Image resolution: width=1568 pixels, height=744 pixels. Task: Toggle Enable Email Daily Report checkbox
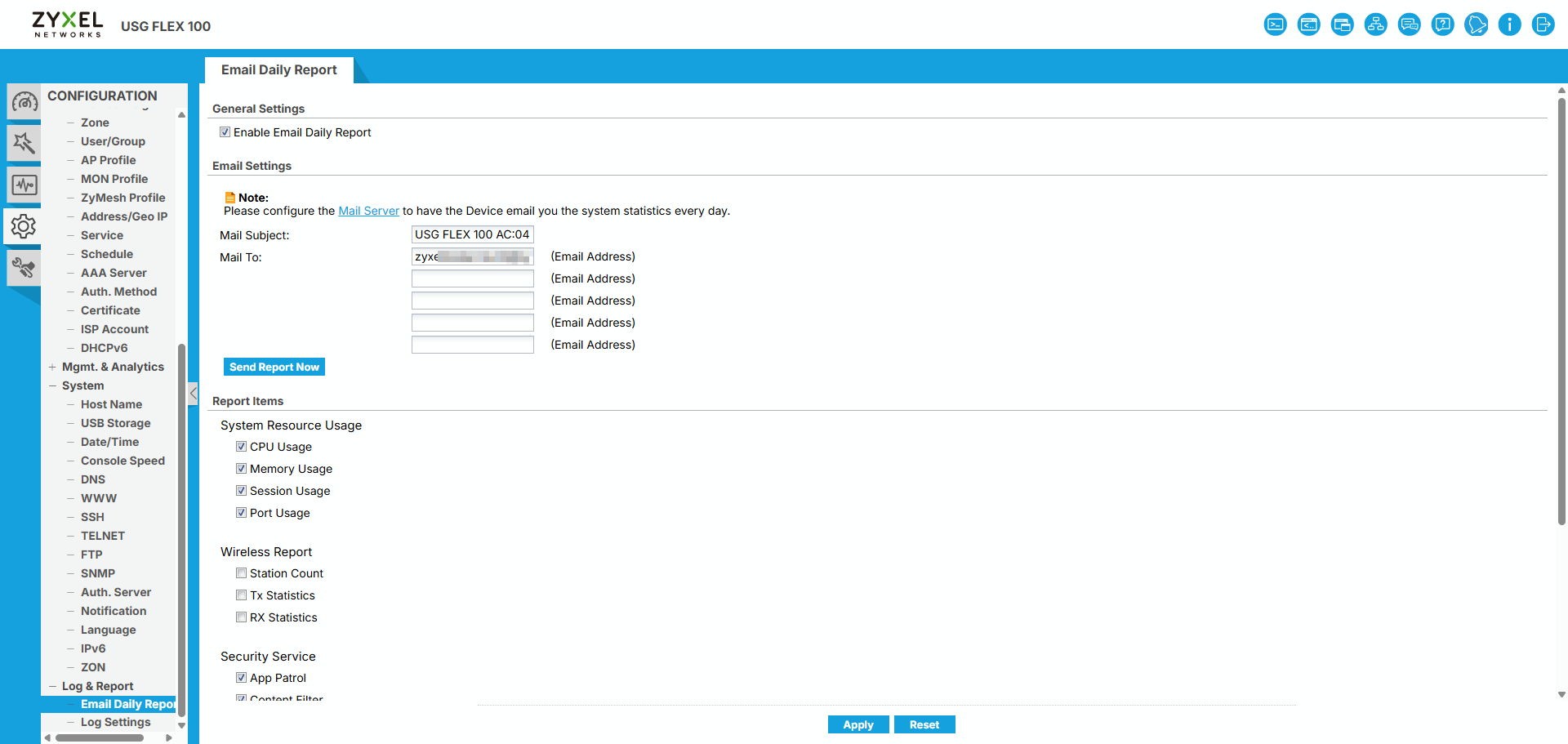click(x=225, y=132)
